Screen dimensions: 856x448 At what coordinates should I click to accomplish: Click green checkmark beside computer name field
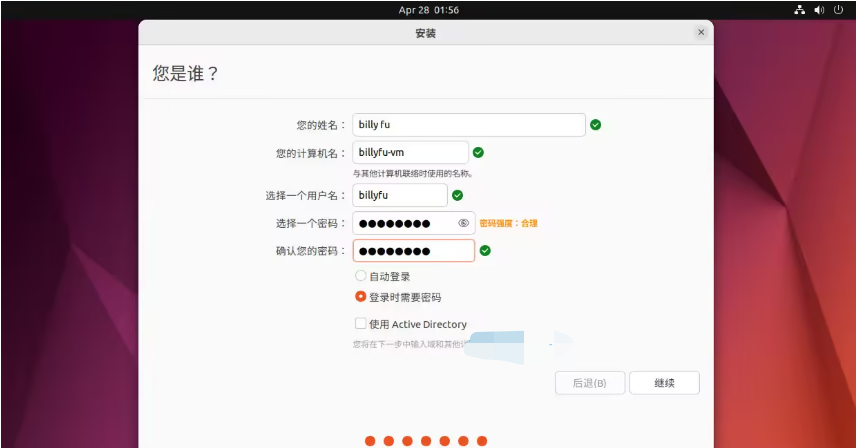pyautogui.click(x=478, y=152)
